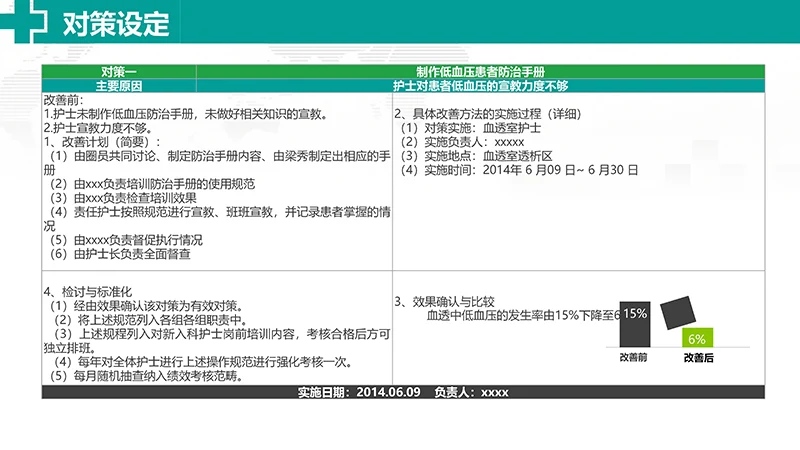Click the 制作低血压患者防治手册 header cell
This screenshot has height=450, width=800.
481,72
